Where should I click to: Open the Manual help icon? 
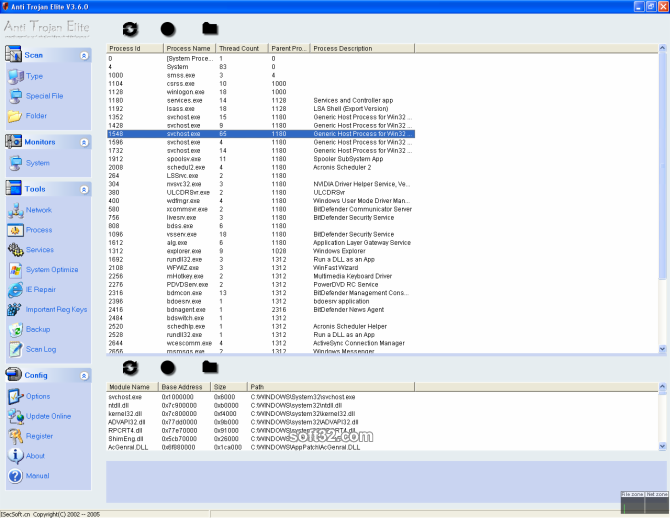(15, 476)
